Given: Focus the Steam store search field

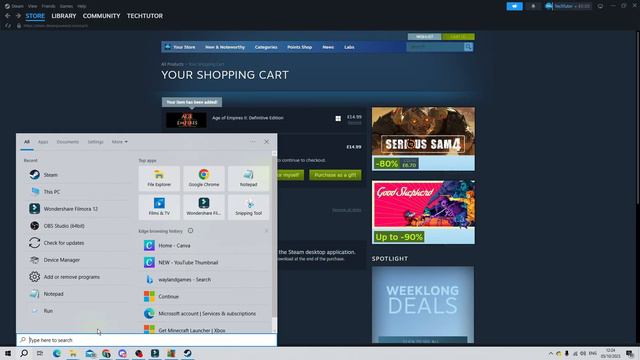Looking at the screenshot, I should coord(435,47).
